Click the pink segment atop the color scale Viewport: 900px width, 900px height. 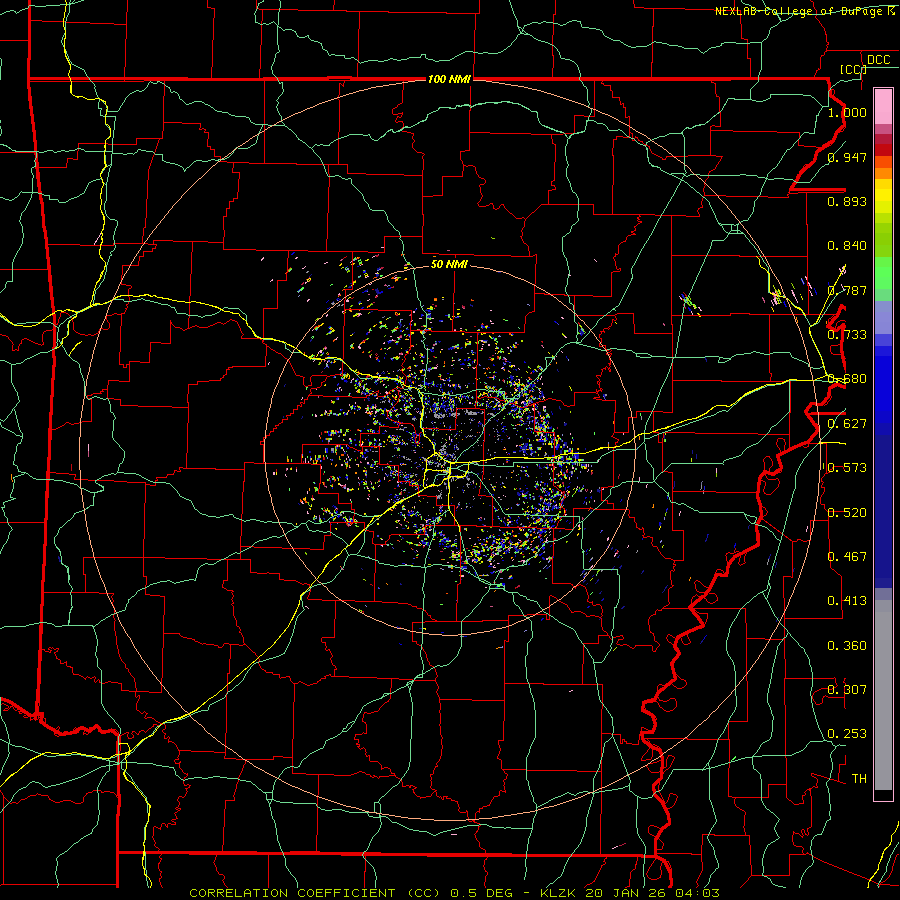[x=883, y=106]
